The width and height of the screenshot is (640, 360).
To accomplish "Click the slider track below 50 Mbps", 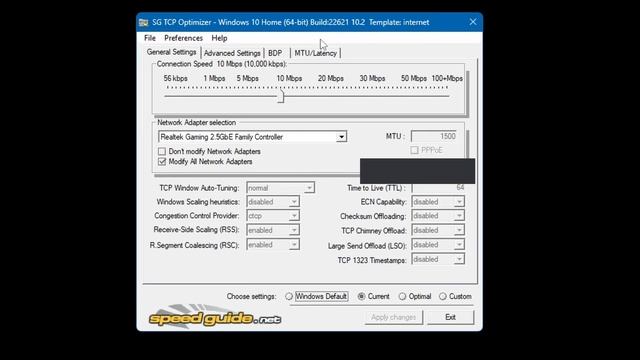I will (413, 96).
